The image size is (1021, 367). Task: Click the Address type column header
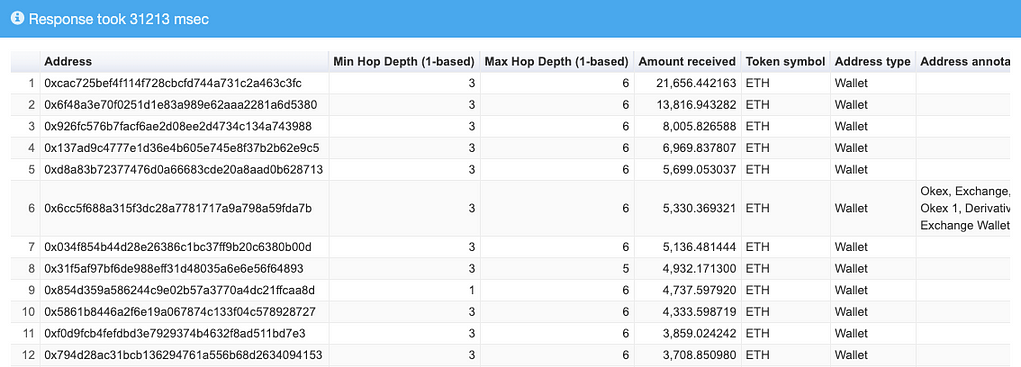pyautogui.click(x=873, y=62)
